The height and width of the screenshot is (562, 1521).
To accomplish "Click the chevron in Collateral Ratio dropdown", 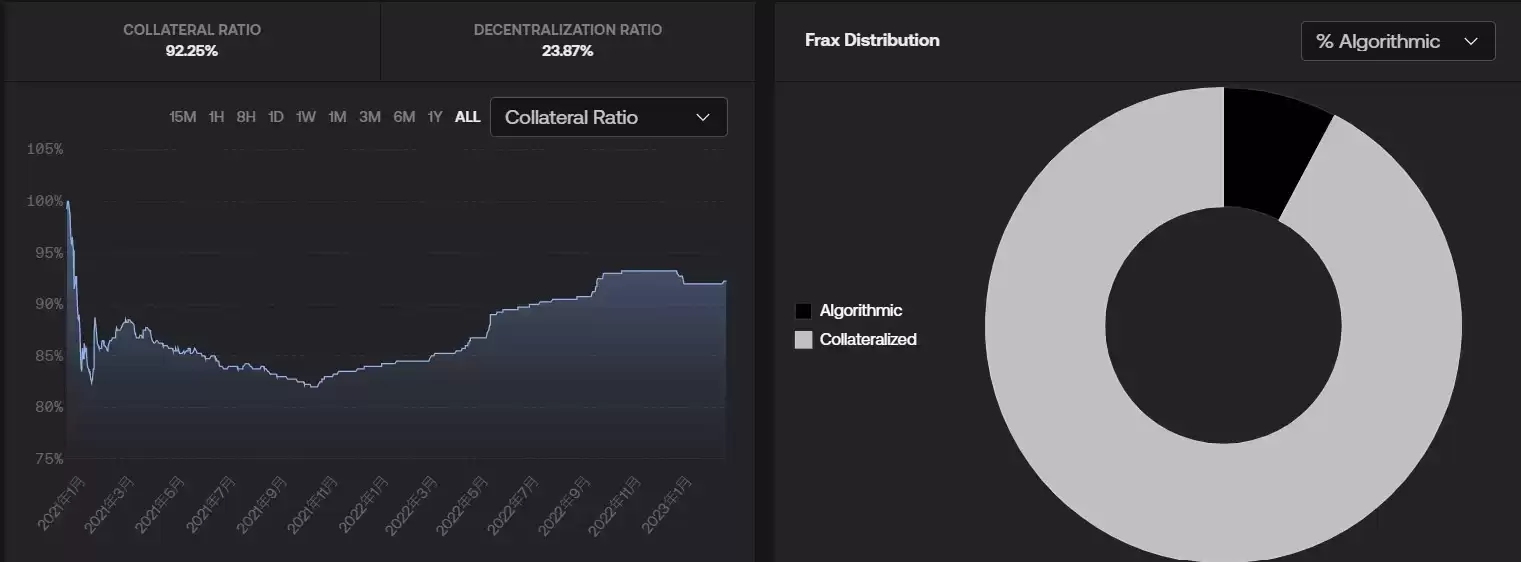I will [703, 117].
